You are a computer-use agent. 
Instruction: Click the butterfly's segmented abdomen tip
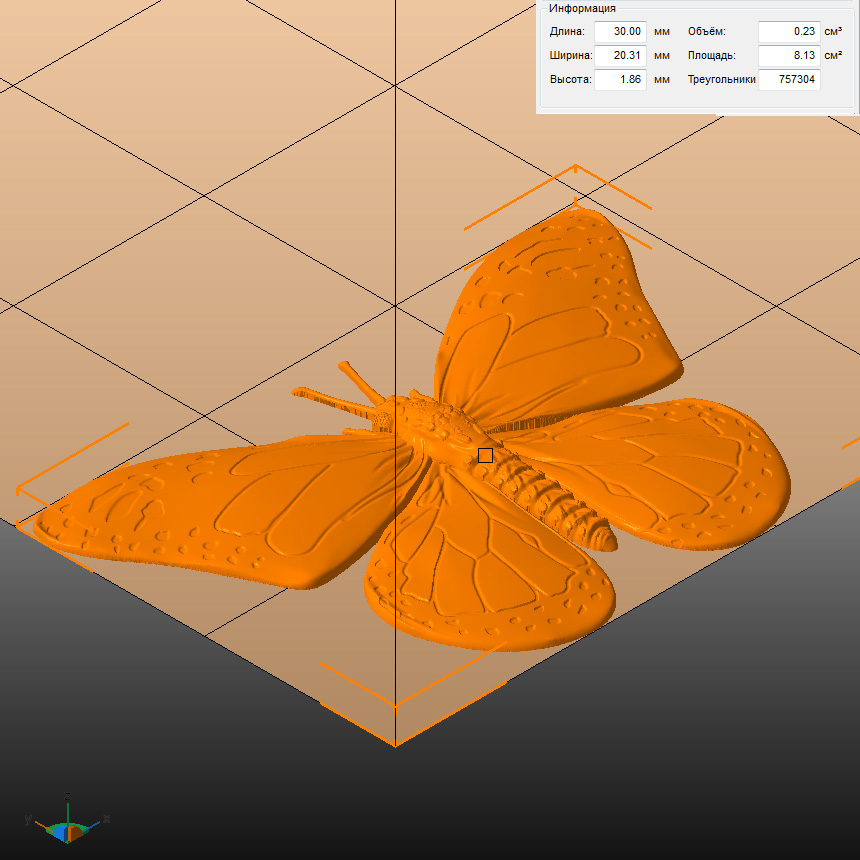point(602,537)
